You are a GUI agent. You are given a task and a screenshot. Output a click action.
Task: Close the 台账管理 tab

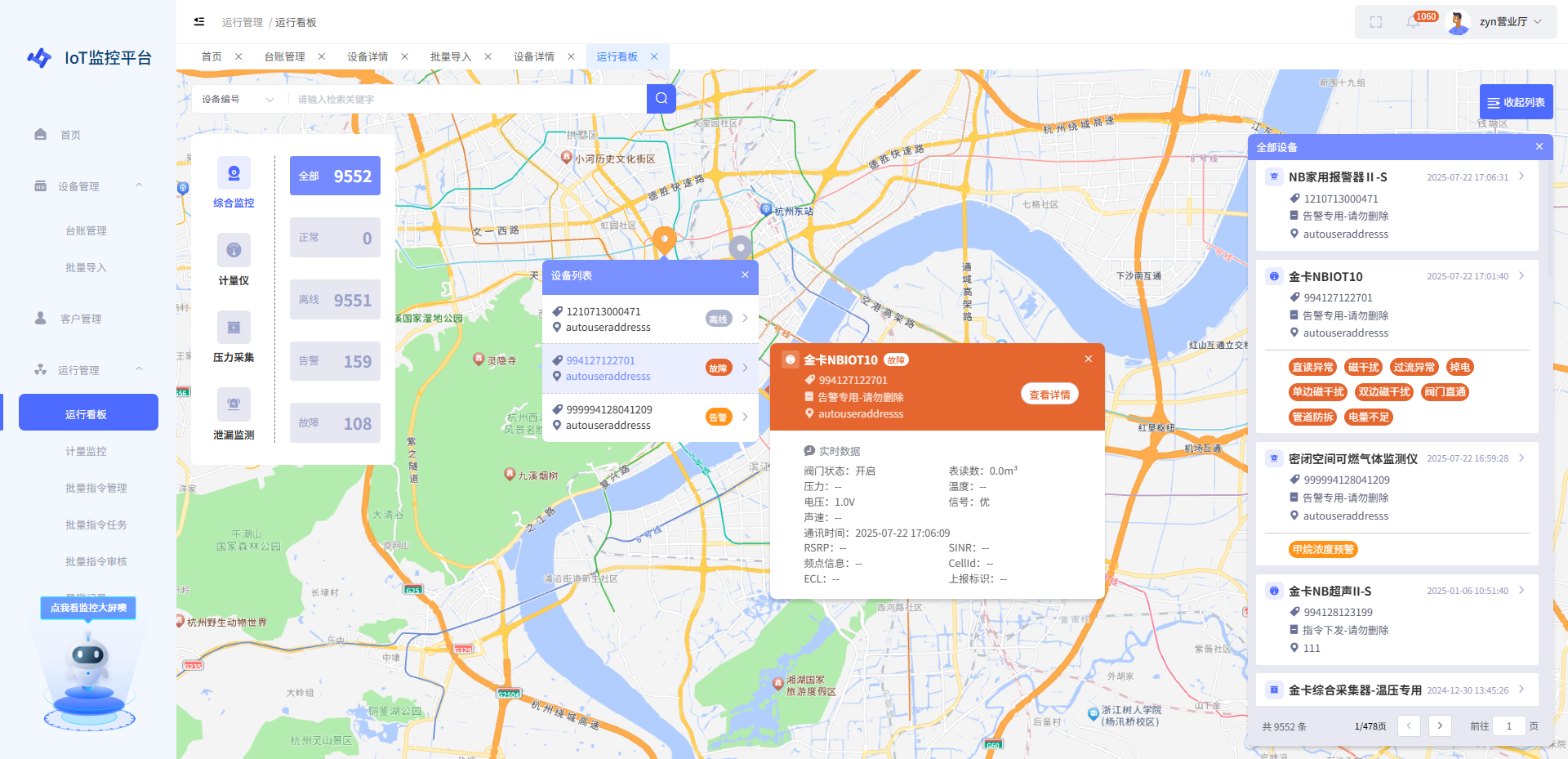pyautogui.click(x=322, y=56)
